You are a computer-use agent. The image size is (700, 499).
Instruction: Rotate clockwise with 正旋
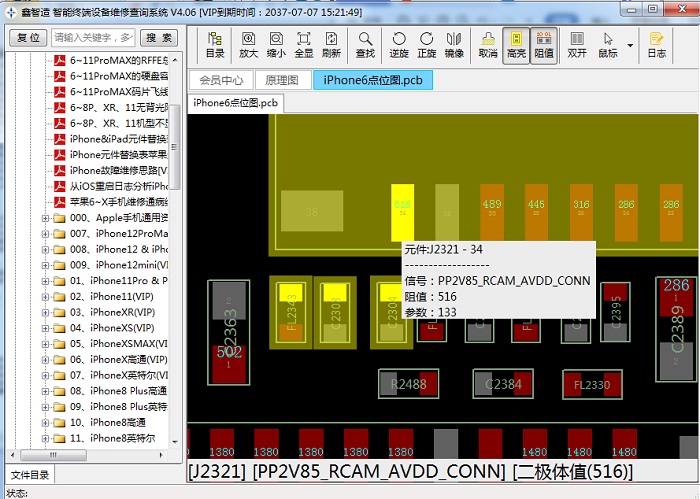pos(426,45)
